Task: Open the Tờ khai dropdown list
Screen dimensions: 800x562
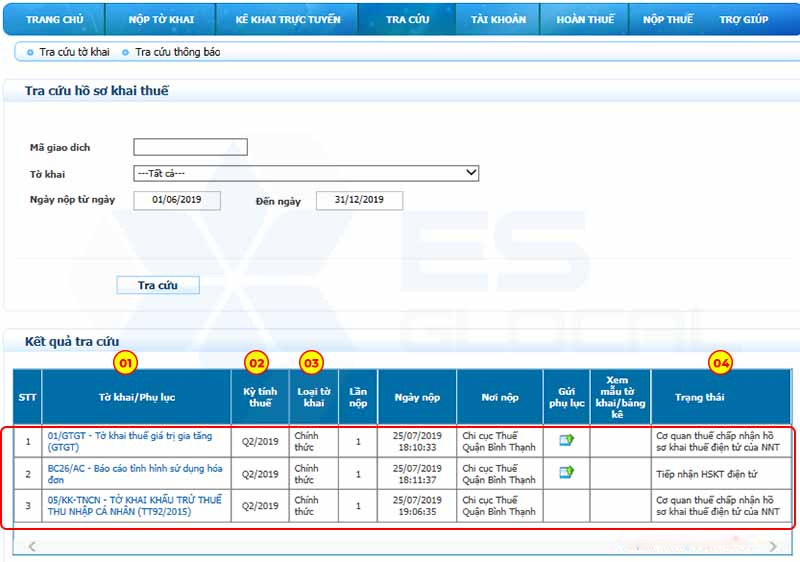Action: tap(306, 173)
